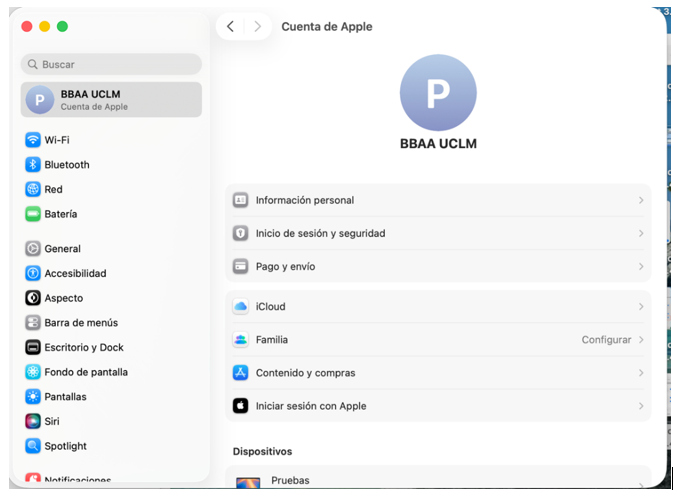Click the Wi-Fi icon in sidebar
The image size is (677, 496).
click(x=33, y=140)
